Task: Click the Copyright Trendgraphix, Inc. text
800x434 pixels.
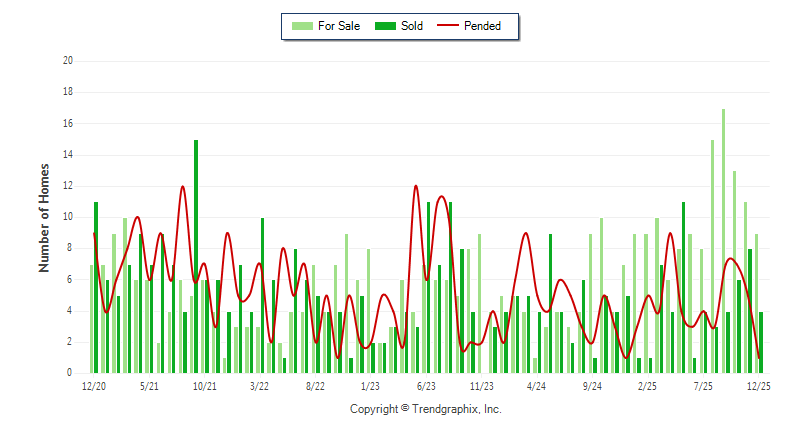Action: pos(425,409)
